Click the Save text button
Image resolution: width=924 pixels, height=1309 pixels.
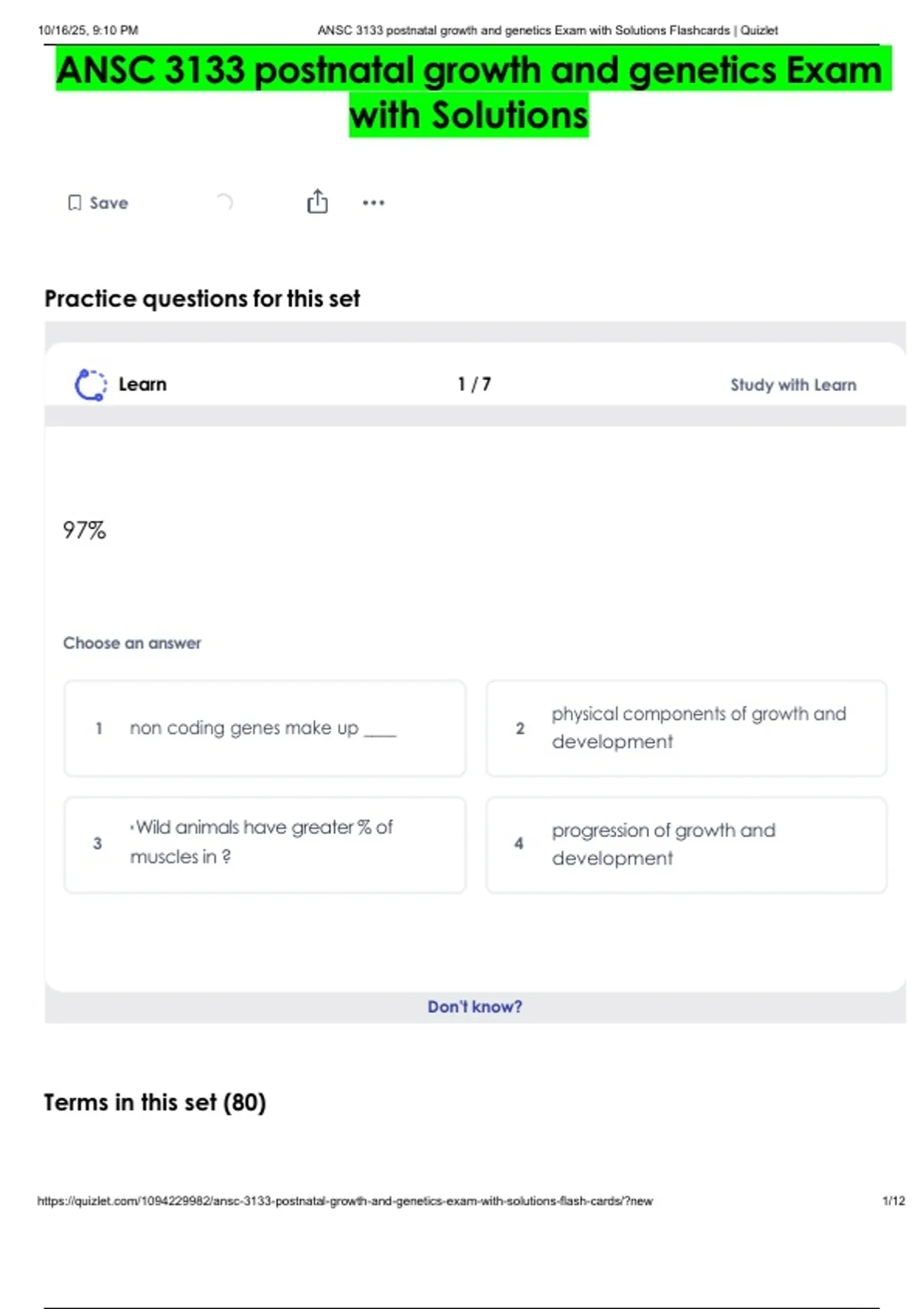point(109,203)
